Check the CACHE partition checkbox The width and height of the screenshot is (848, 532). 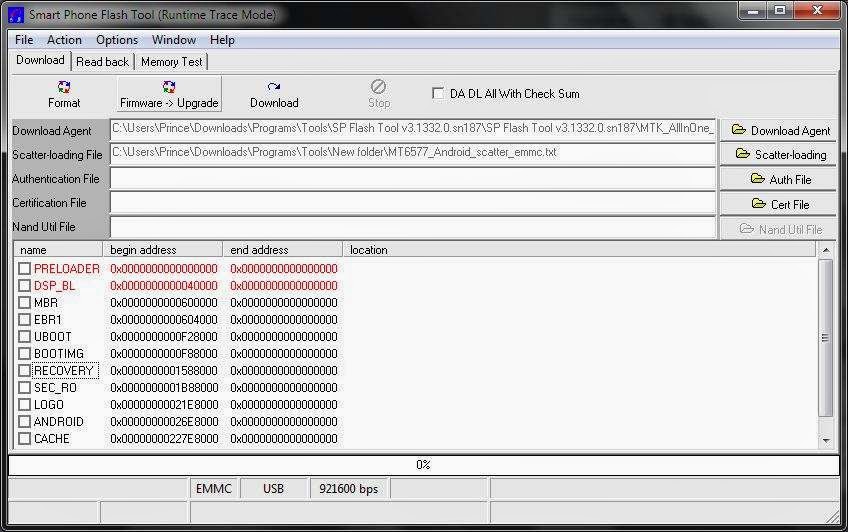tap(24, 438)
